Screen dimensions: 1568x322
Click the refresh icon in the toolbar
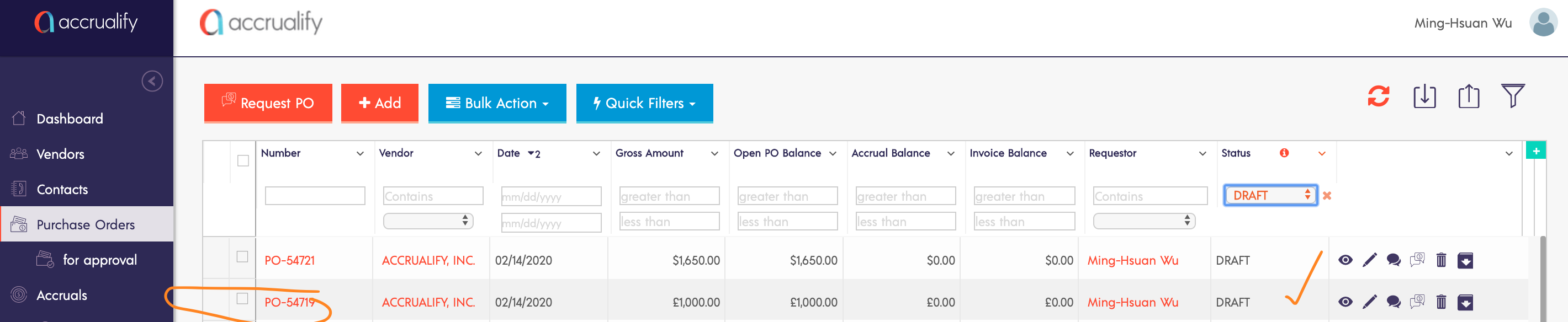[x=1378, y=96]
